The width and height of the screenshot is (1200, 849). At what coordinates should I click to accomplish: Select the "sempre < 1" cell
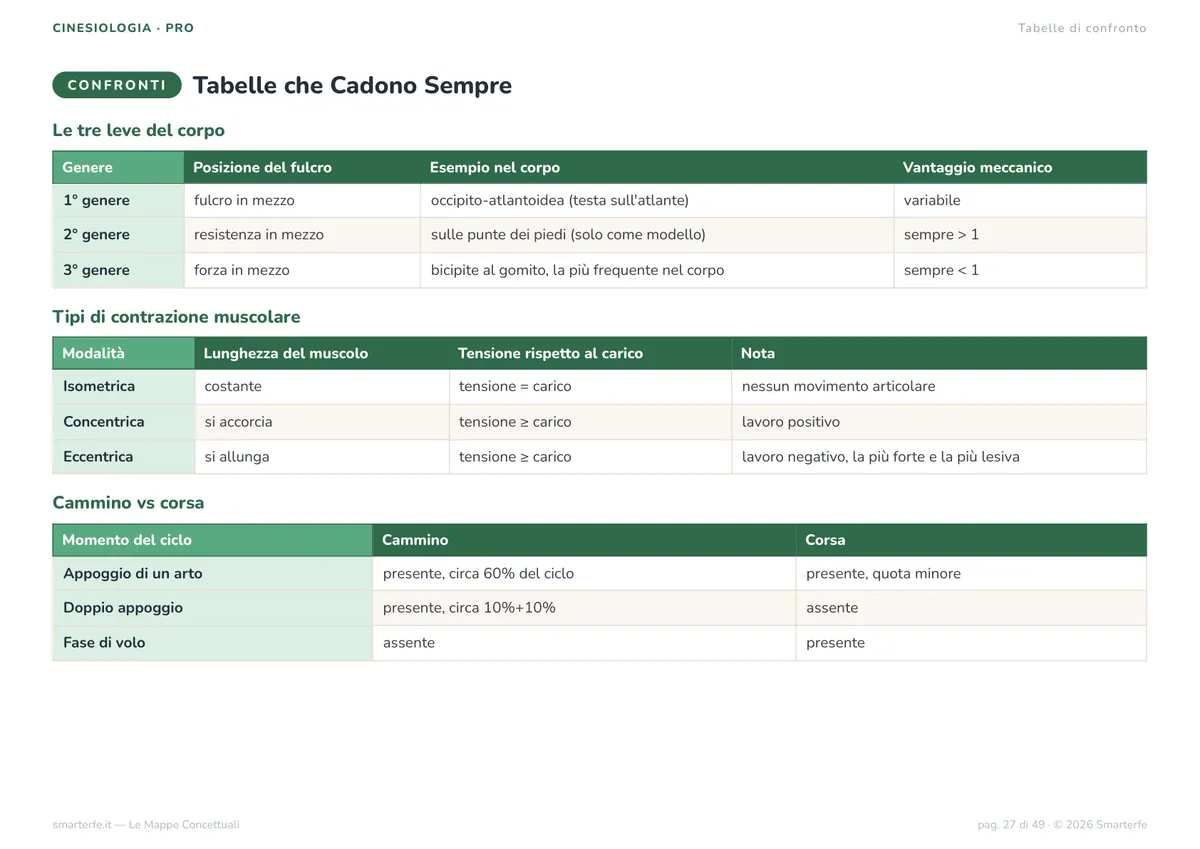pyautogui.click(x=1020, y=270)
